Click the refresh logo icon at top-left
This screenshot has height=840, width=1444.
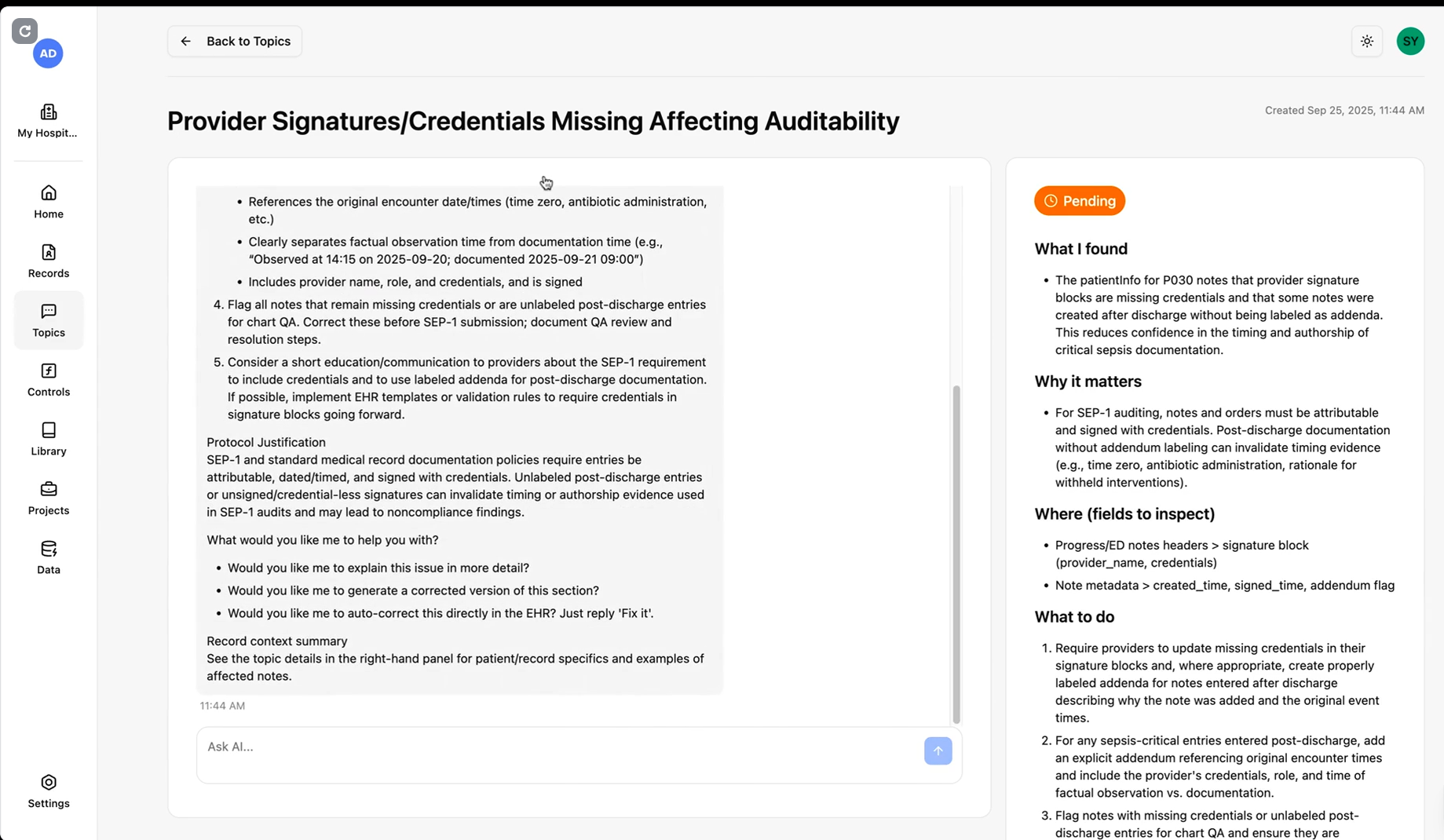click(25, 31)
